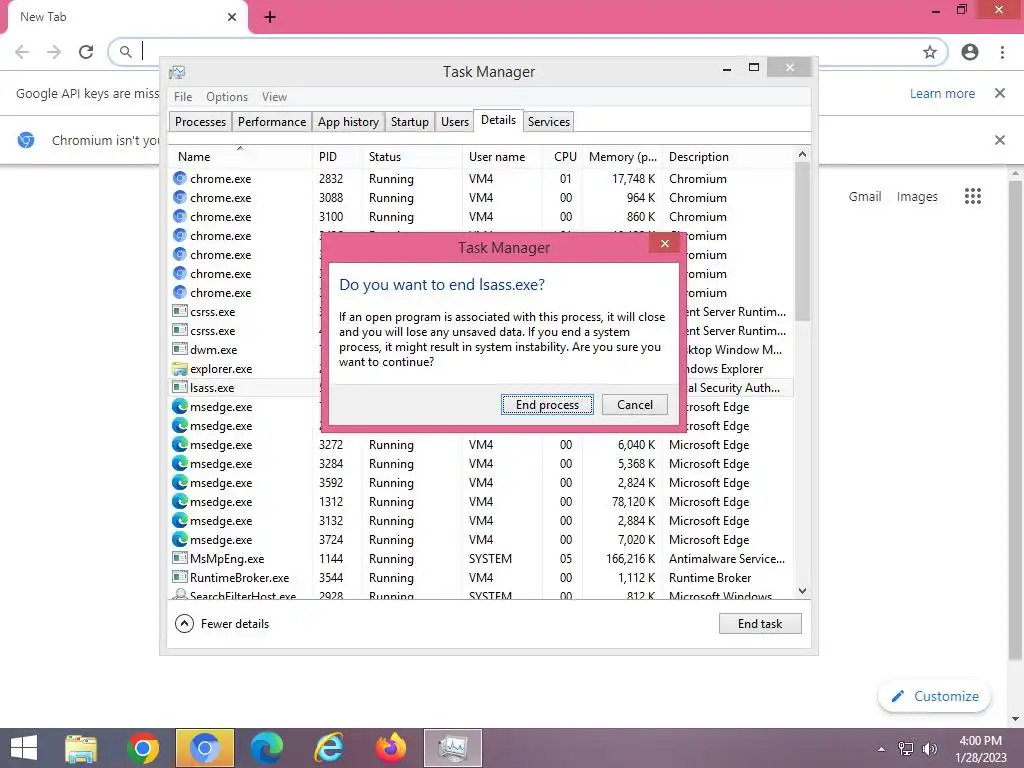The width and height of the screenshot is (1024, 768).
Task: Open Task Manager File menu
Action: coord(183,97)
